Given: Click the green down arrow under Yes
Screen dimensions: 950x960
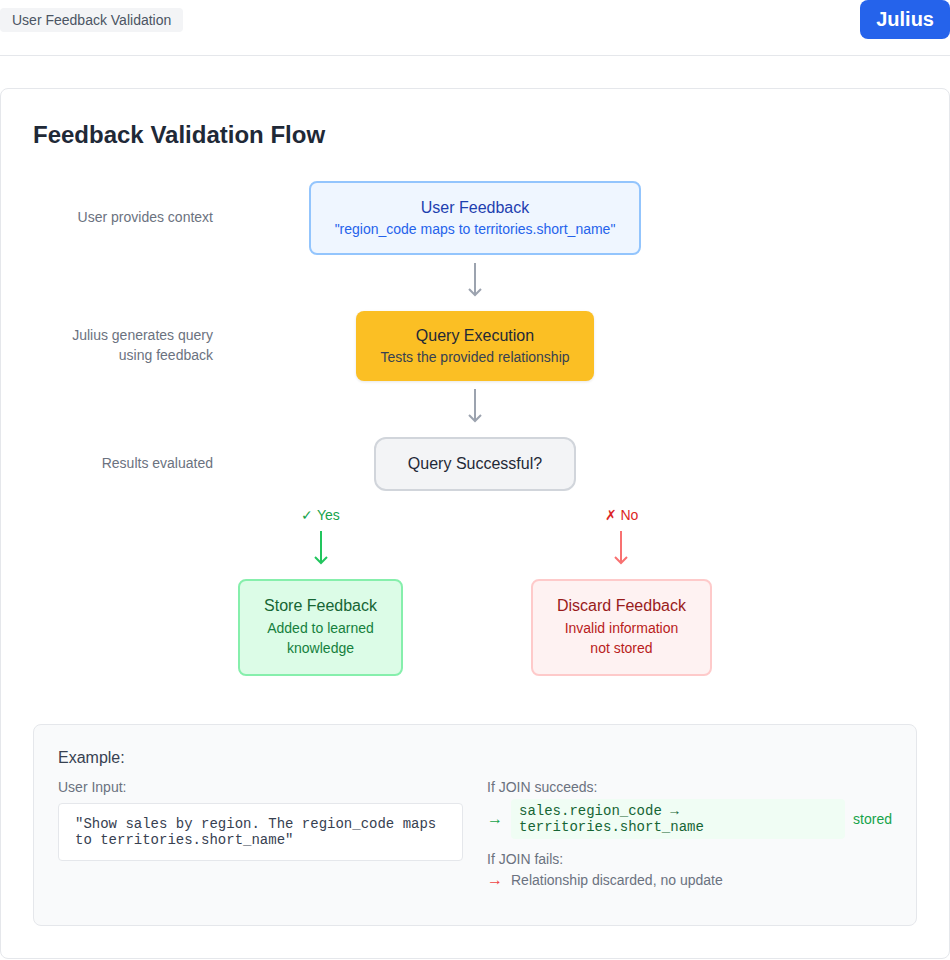Looking at the screenshot, I should click(321, 548).
